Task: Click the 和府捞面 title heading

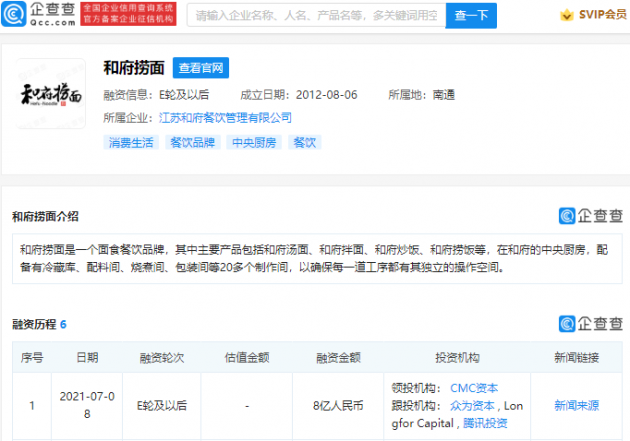Action: point(134,67)
